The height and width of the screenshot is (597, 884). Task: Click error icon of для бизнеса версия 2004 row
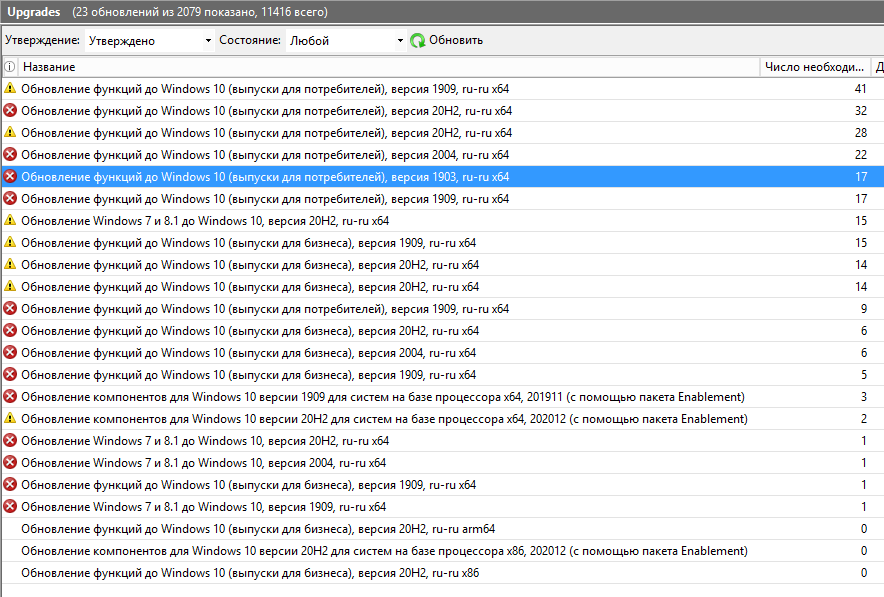coord(10,352)
